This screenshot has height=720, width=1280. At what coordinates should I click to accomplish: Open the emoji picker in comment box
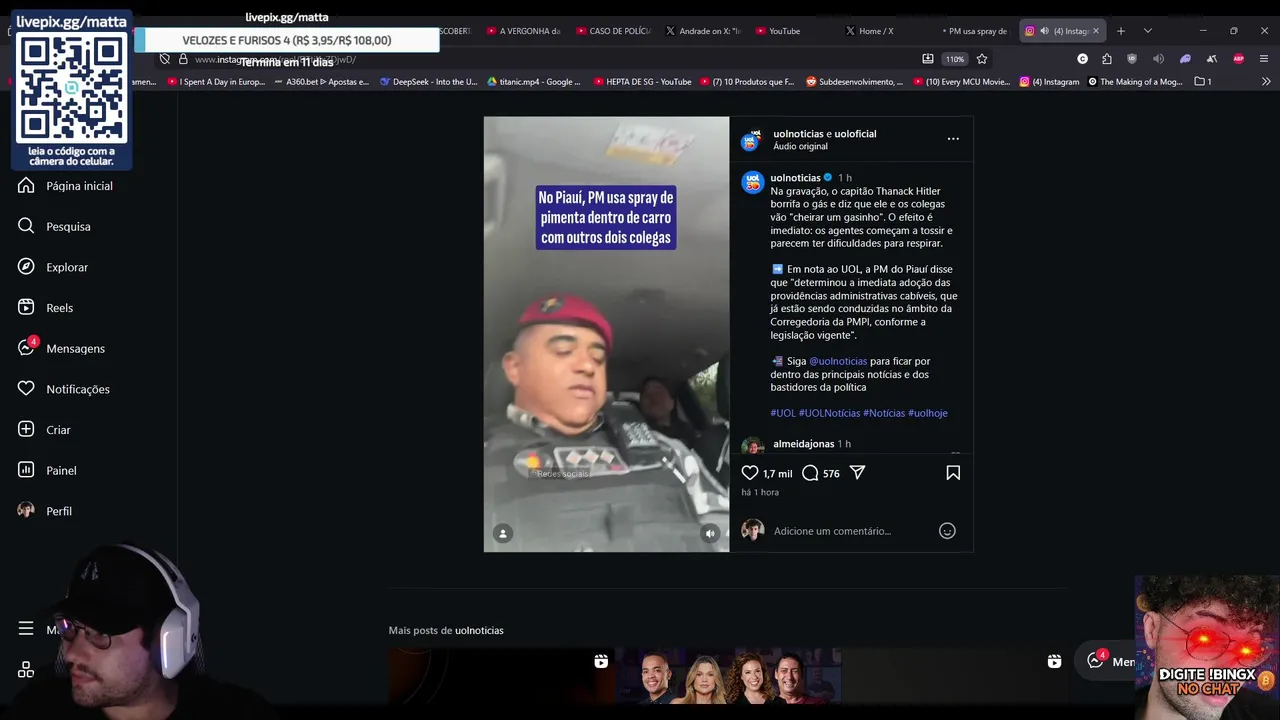tap(947, 531)
